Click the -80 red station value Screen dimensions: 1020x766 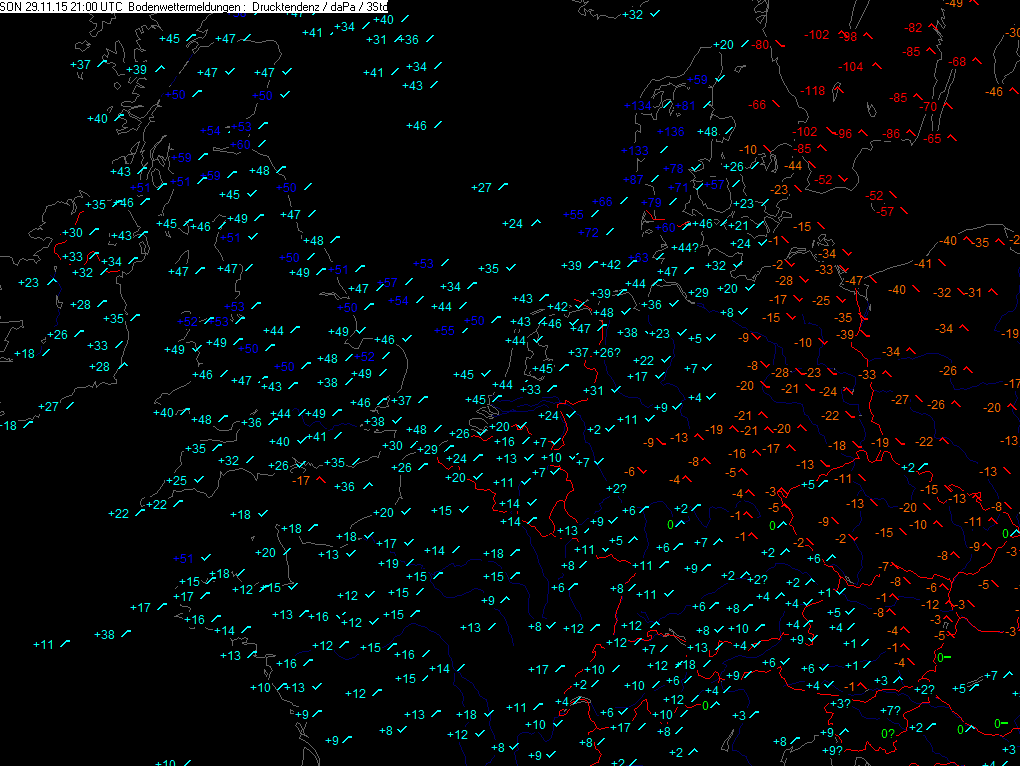[762, 45]
